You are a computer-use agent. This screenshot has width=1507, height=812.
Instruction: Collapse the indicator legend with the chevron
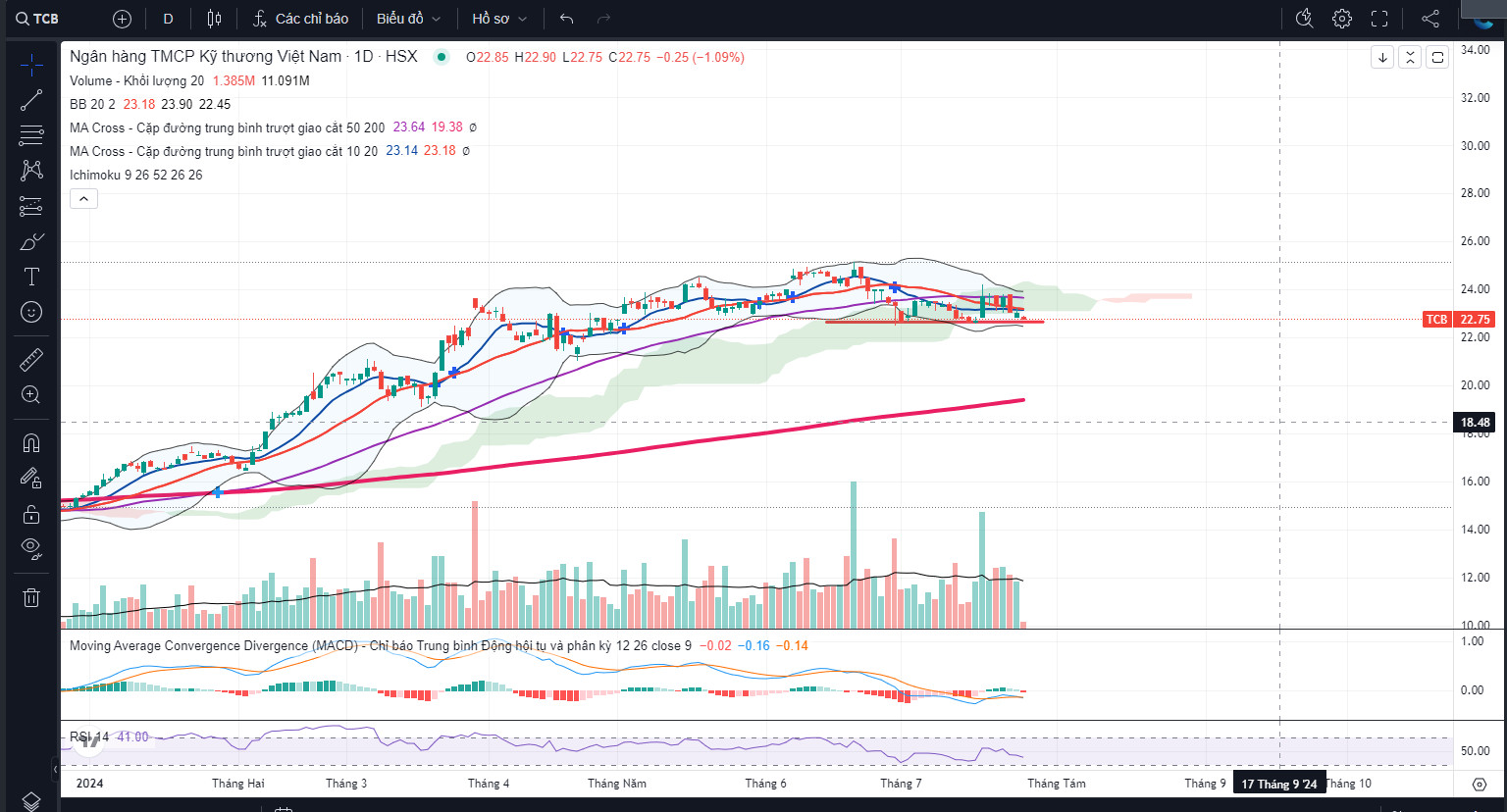point(83,199)
